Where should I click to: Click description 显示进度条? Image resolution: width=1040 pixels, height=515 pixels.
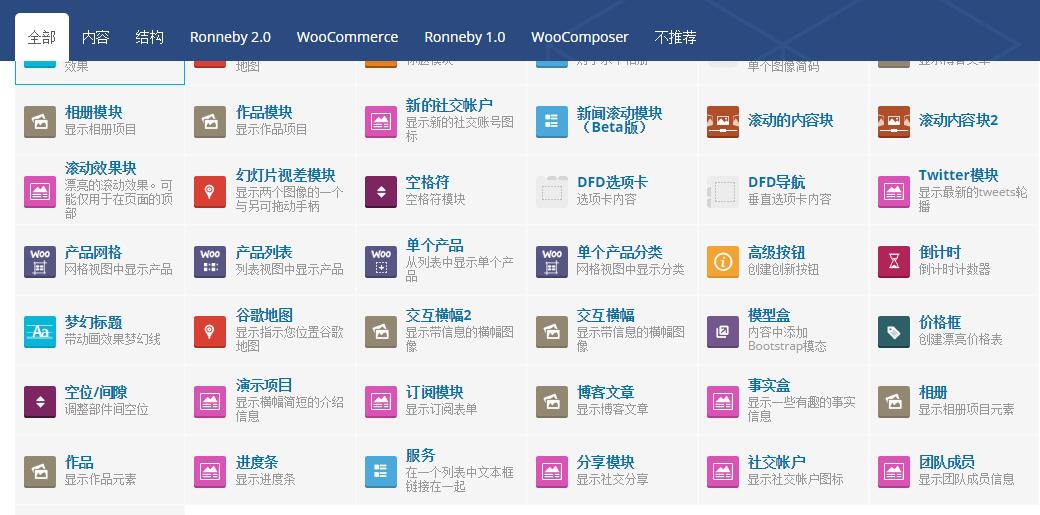tap(265, 479)
